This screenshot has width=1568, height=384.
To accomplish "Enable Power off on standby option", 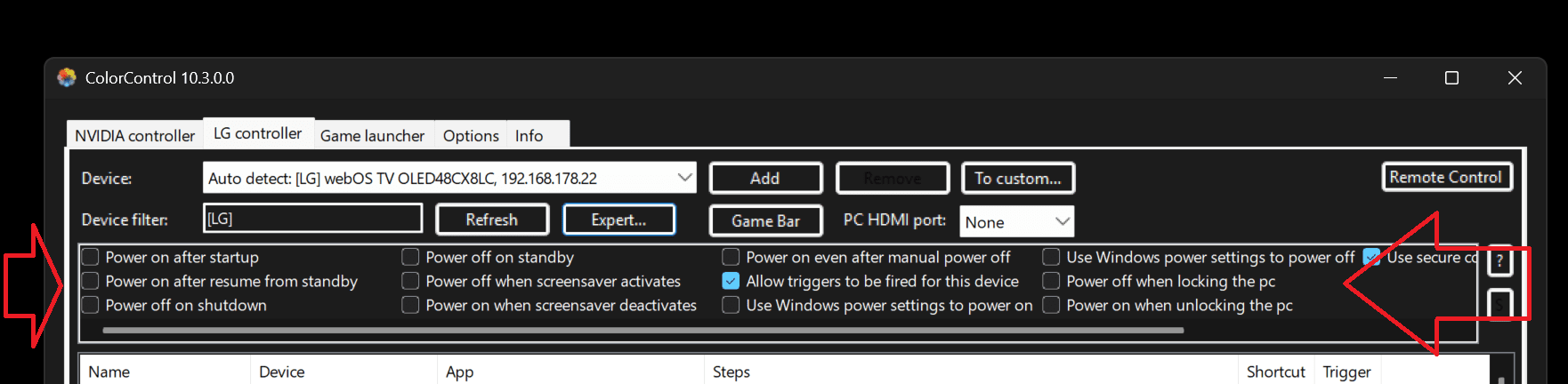I will coord(410,258).
